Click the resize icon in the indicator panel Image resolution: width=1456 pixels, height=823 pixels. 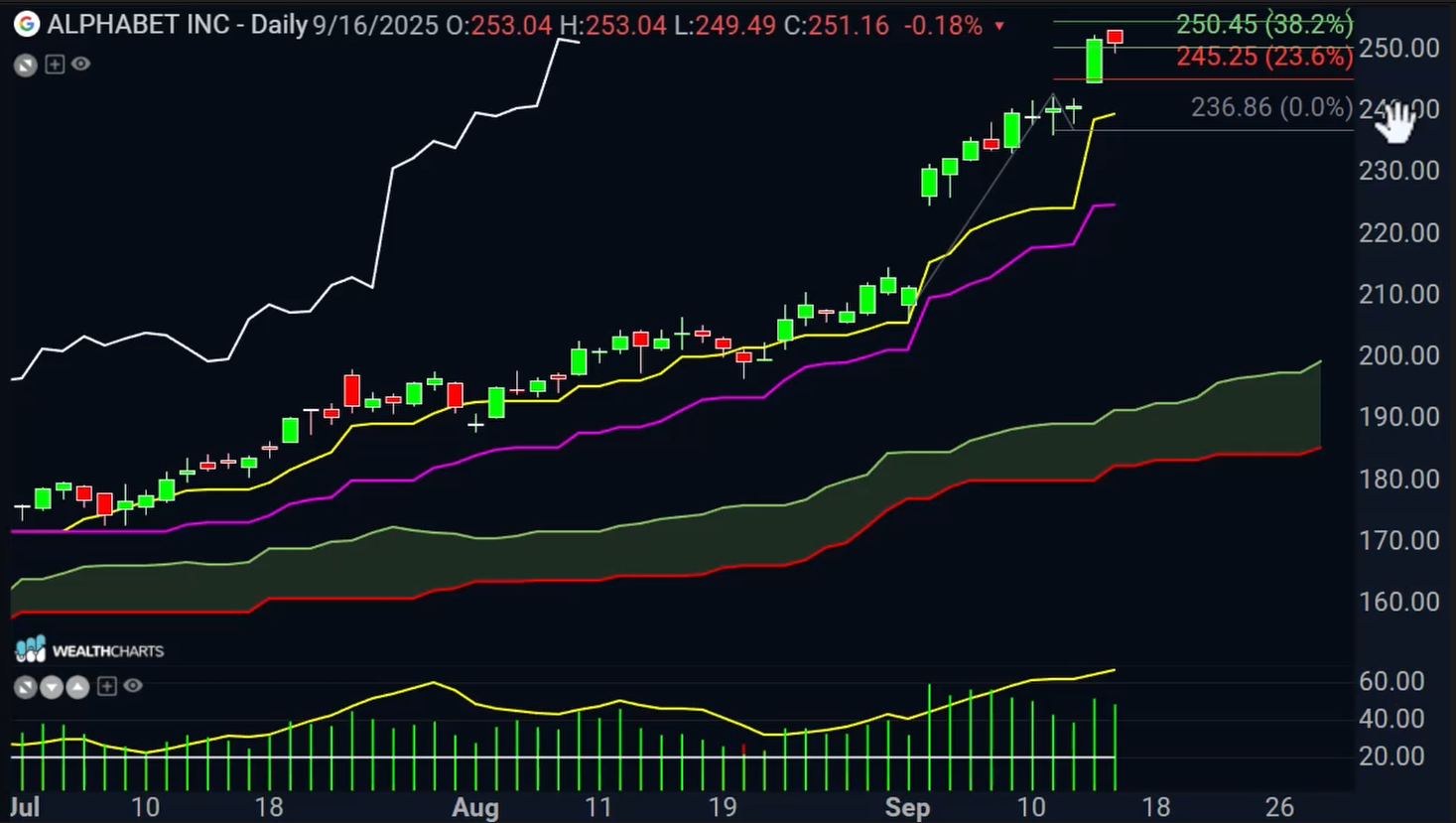pos(26,687)
